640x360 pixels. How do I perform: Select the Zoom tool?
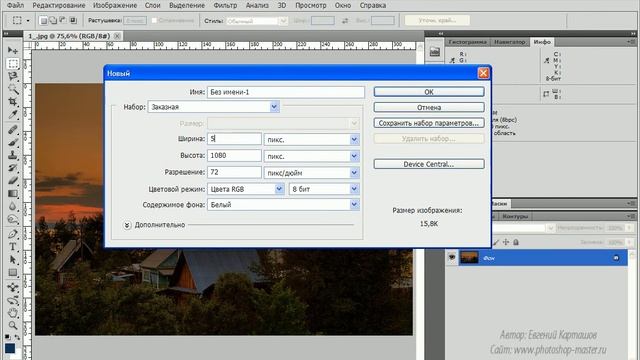[13, 326]
